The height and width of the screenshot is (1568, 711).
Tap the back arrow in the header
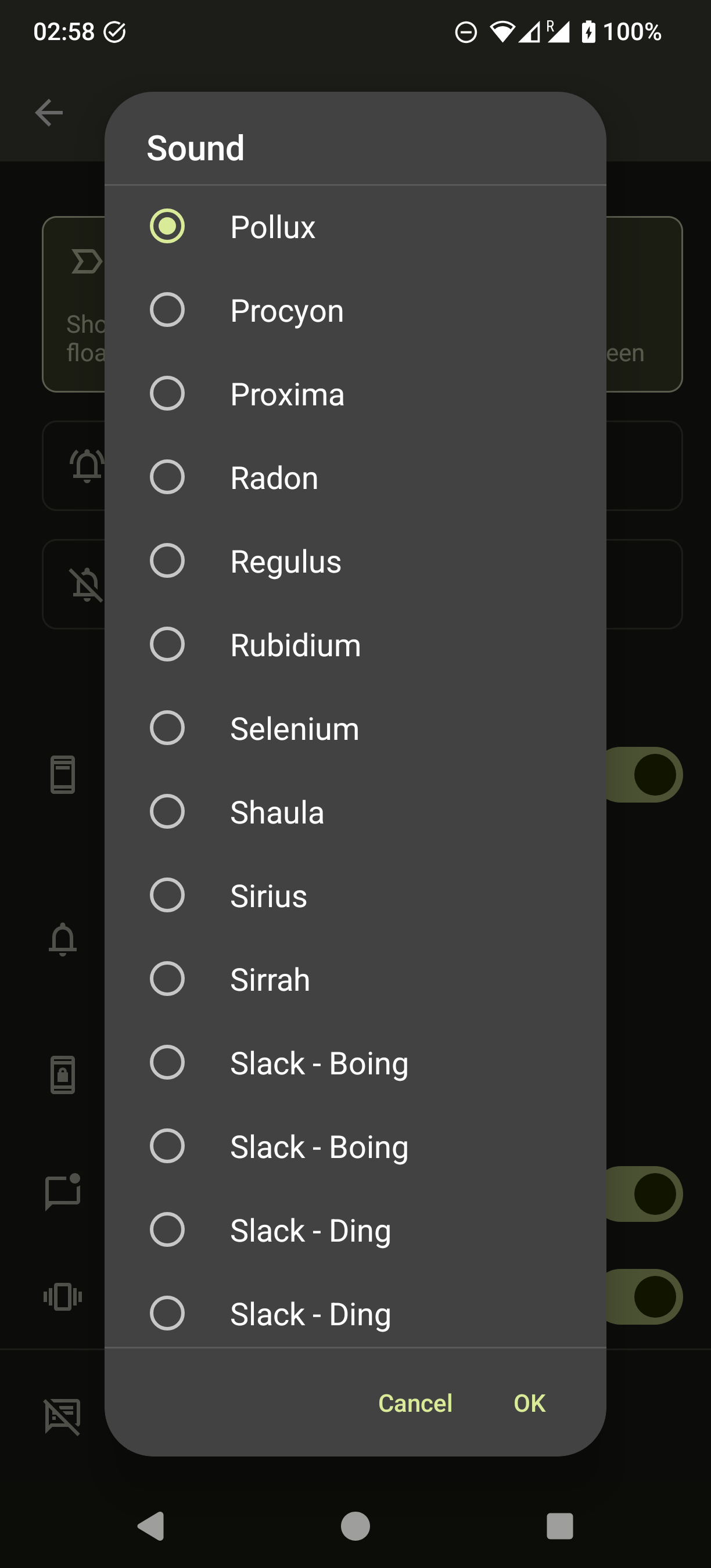(49, 113)
